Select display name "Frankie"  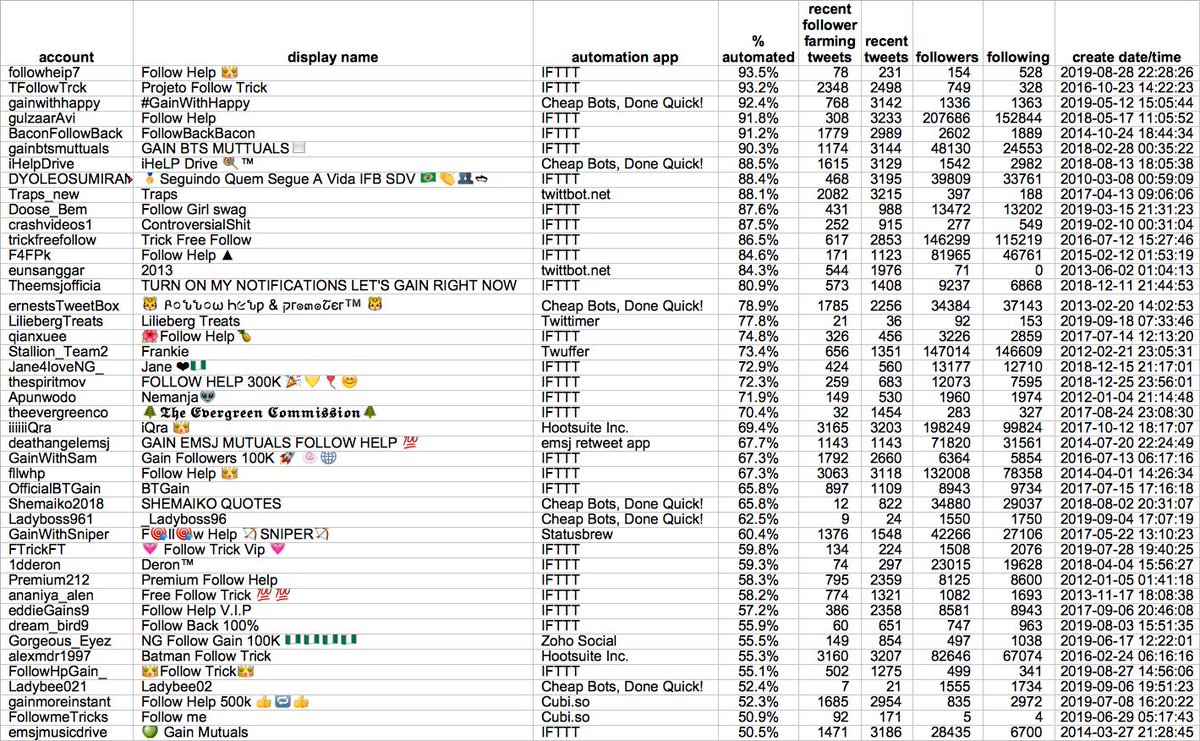click(165, 351)
